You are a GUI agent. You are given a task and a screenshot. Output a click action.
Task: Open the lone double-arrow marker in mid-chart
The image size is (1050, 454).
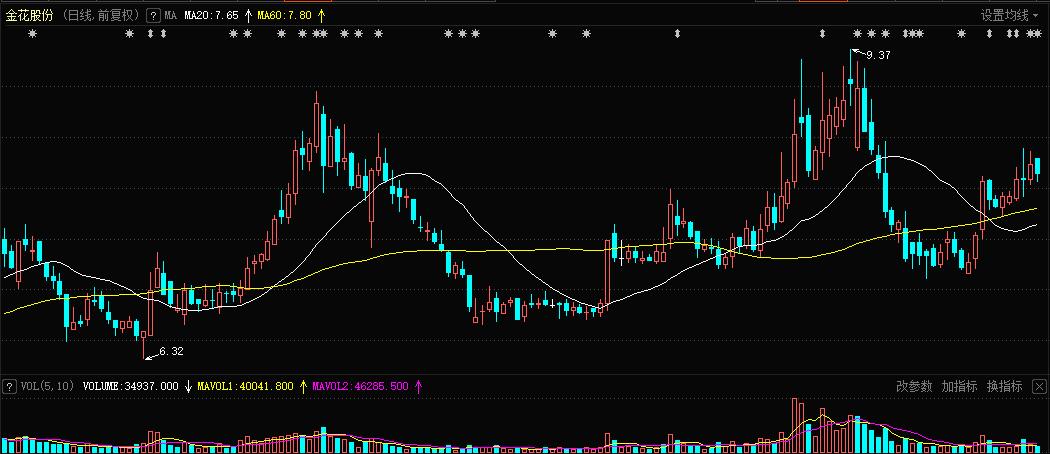click(x=677, y=33)
